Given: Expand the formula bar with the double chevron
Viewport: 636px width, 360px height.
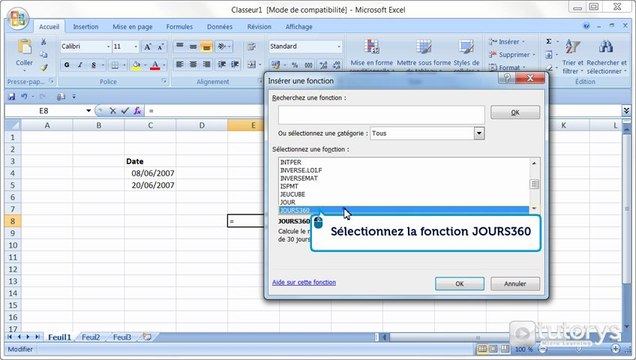Looking at the screenshot, I should pyautogui.click(x=626, y=110).
